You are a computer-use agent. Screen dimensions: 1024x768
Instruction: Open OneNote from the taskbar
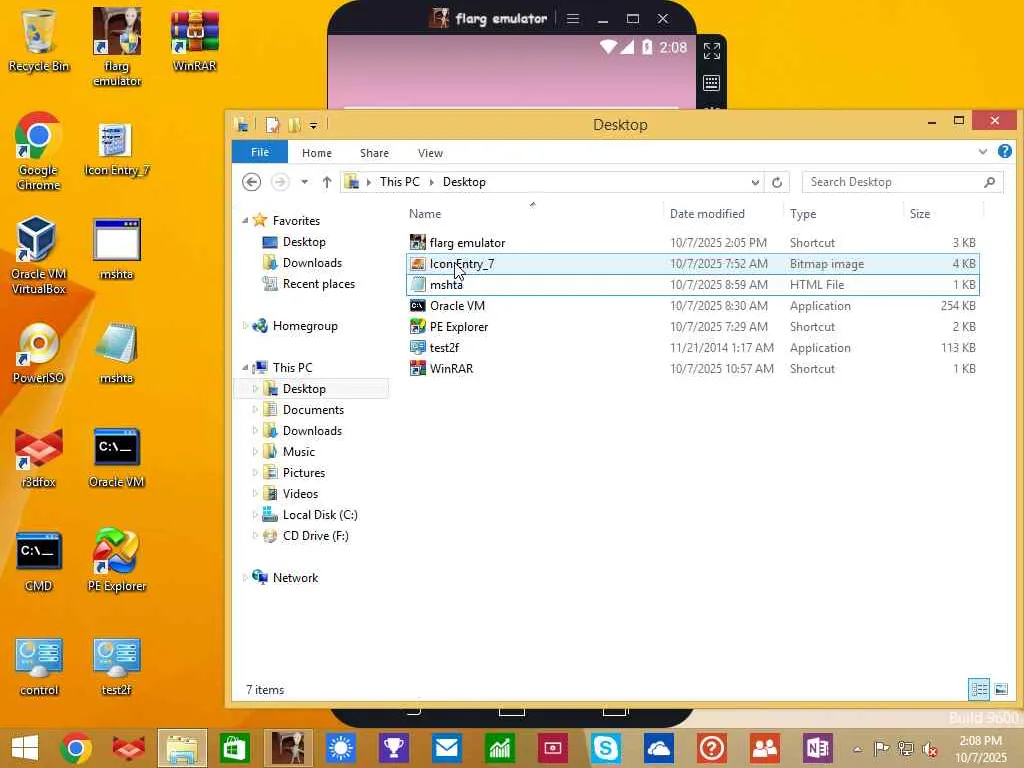click(x=818, y=748)
